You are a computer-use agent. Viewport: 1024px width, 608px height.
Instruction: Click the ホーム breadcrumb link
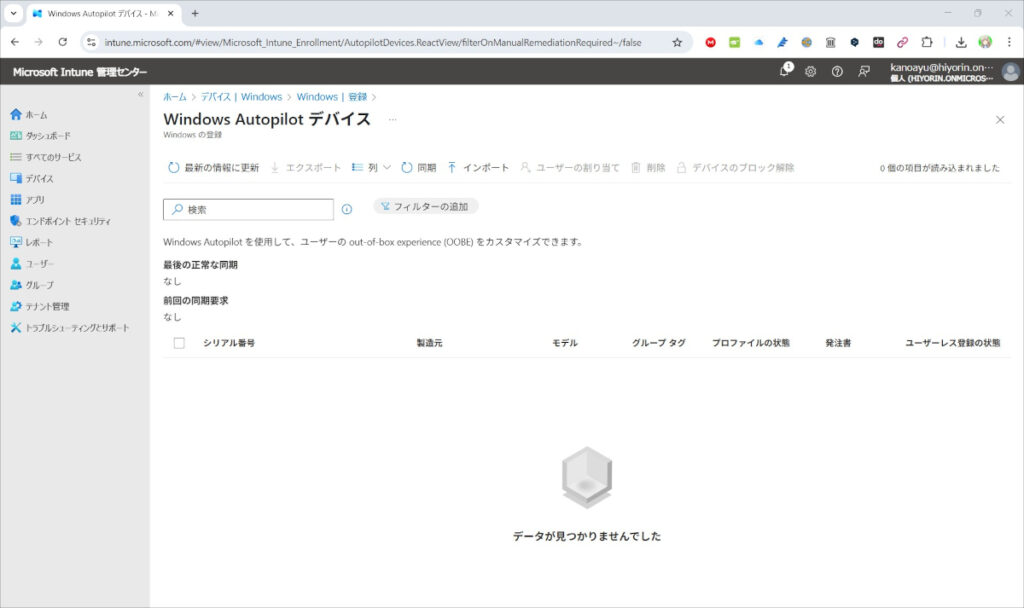tap(174, 97)
